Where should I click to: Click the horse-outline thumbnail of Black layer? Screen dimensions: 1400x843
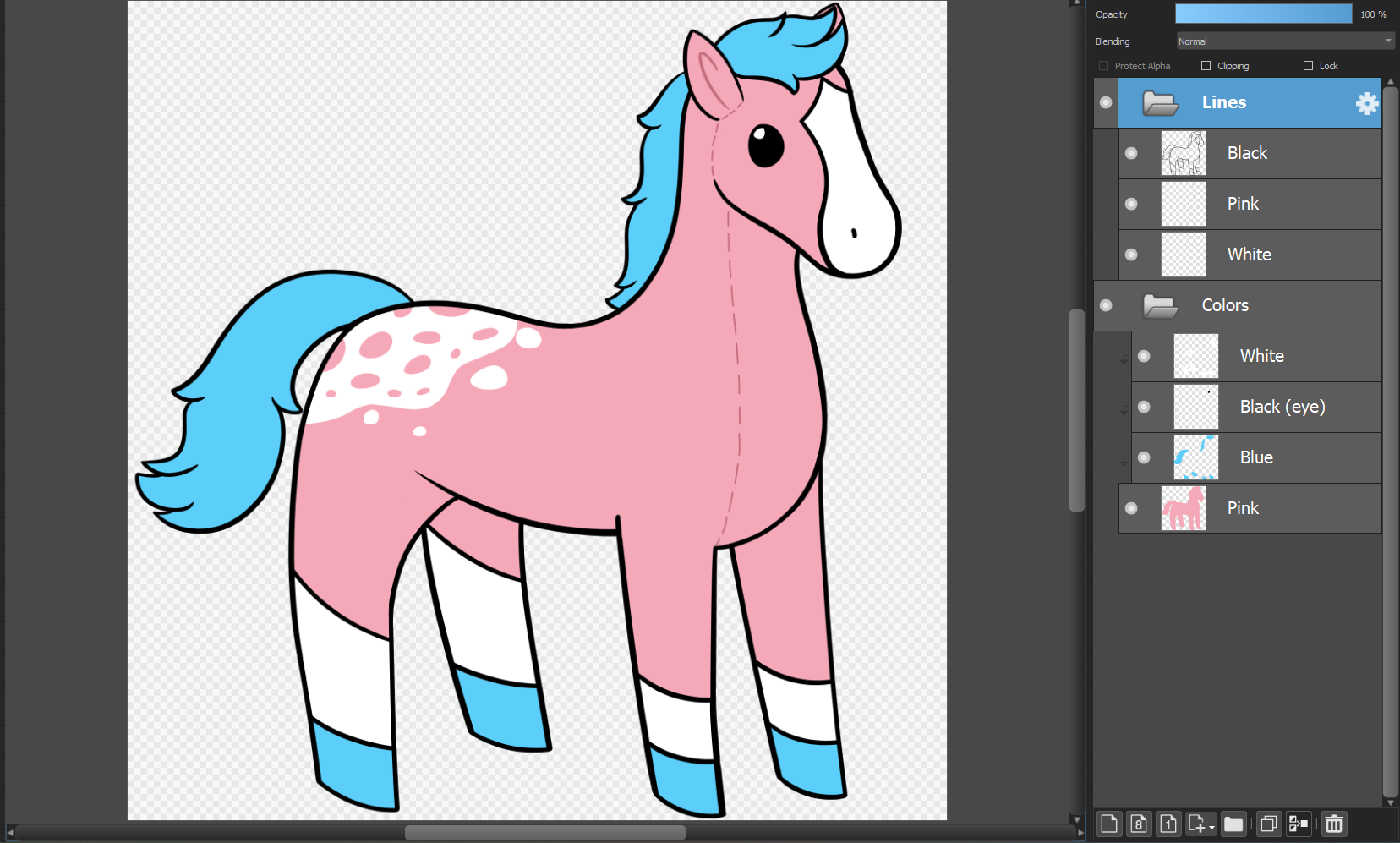coord(1183,153)
